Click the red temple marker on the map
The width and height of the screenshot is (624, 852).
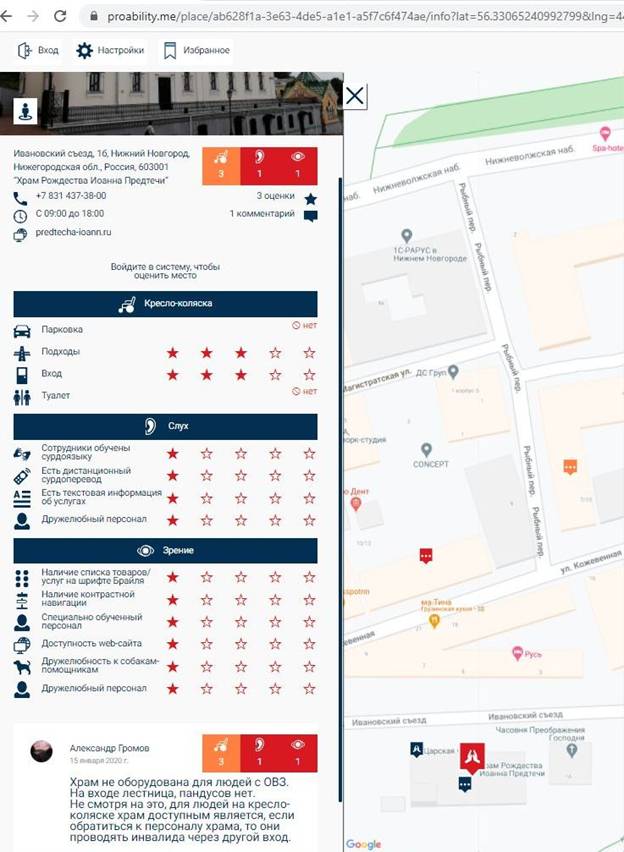pos(472,759)
